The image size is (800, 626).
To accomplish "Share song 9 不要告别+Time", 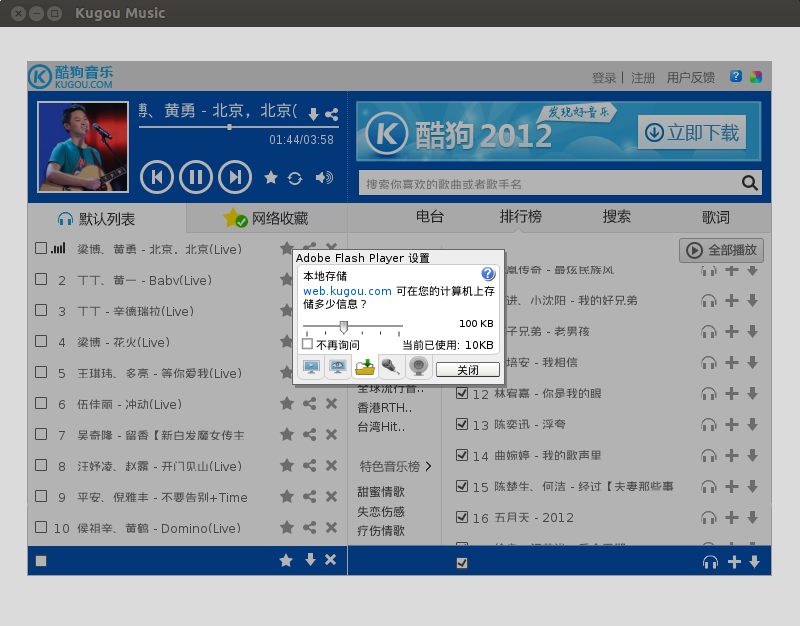I will 309,496.
